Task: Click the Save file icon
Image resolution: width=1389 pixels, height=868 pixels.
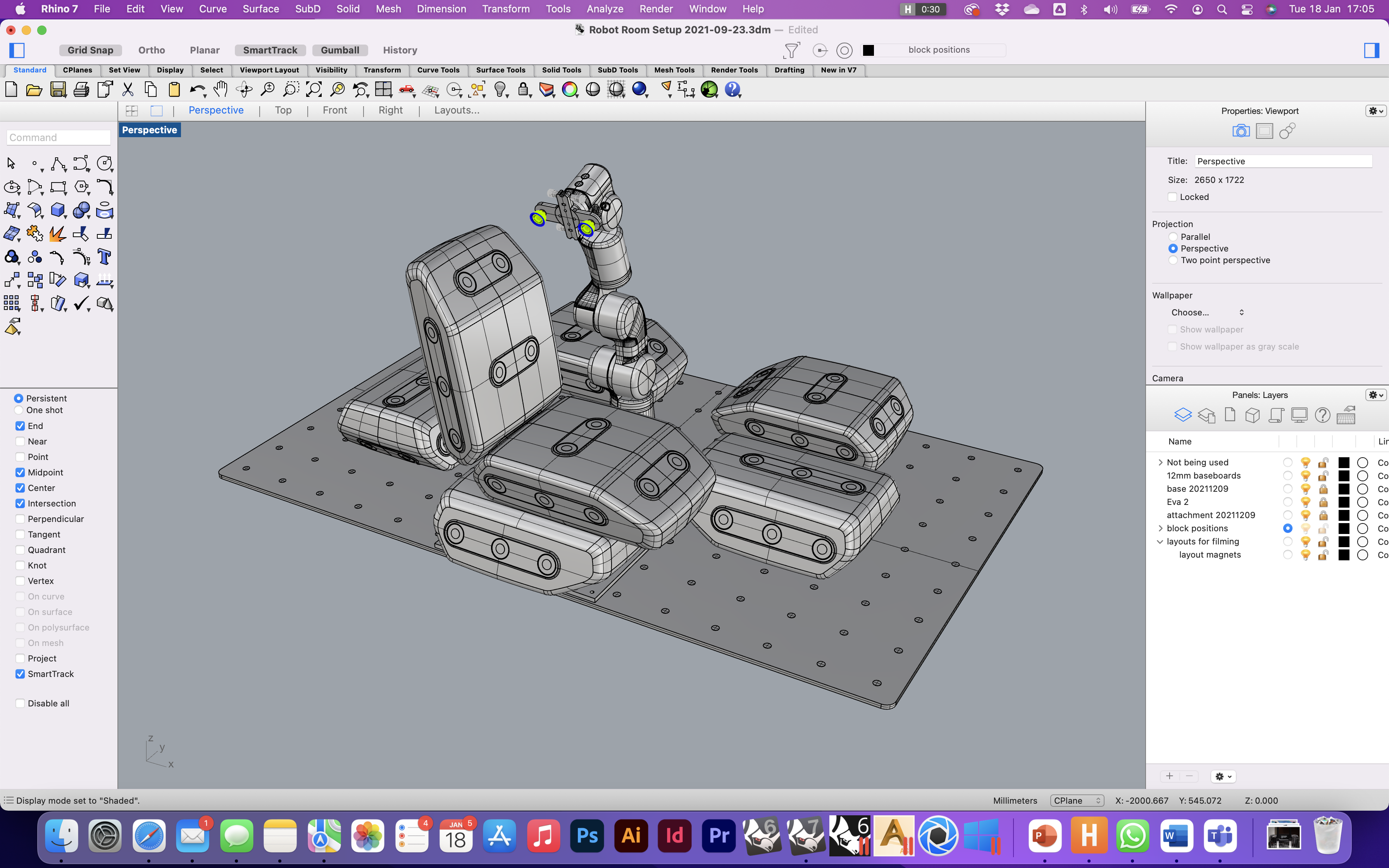Action: click(58, 90)
